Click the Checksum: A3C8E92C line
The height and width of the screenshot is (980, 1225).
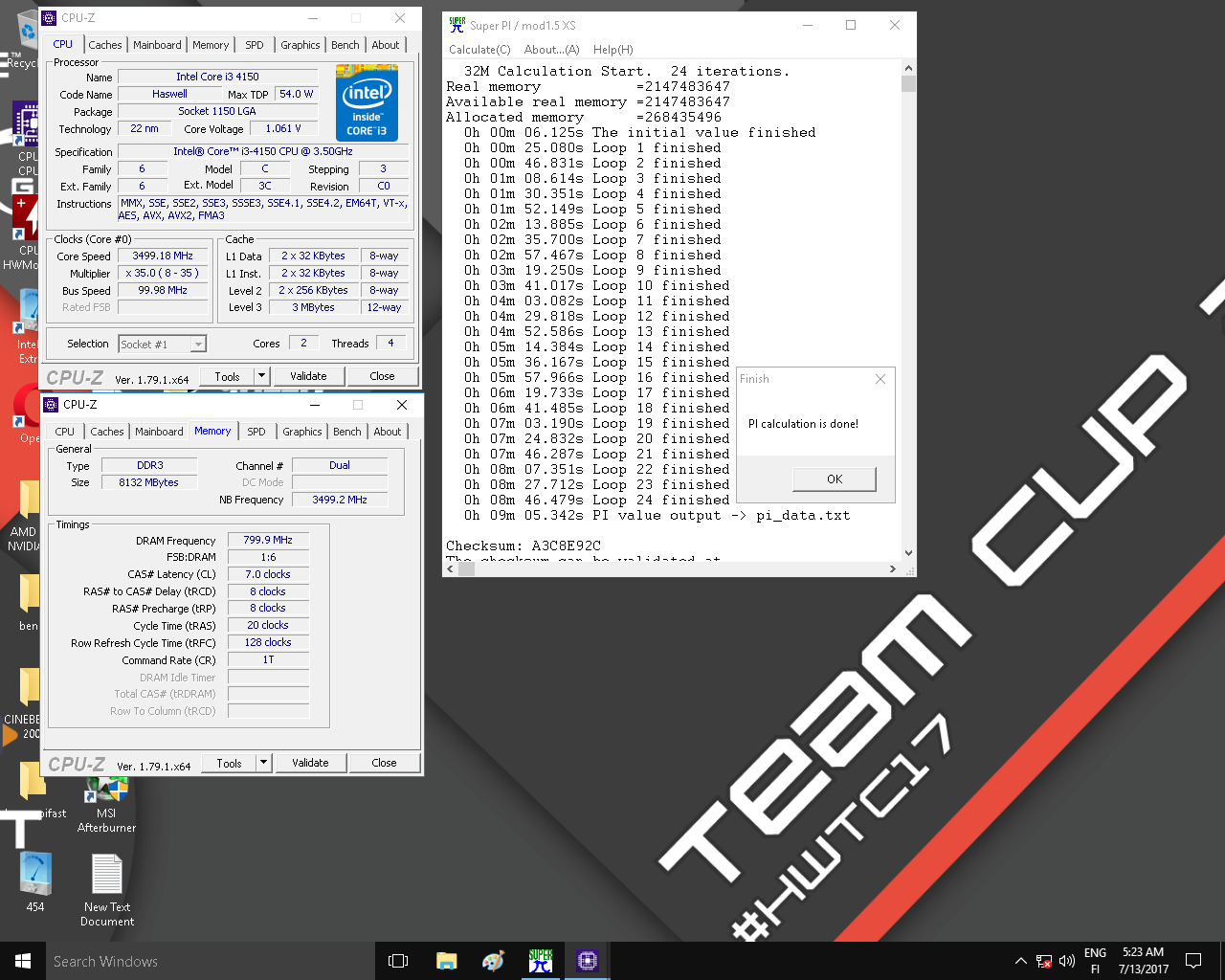click(523, 546)
